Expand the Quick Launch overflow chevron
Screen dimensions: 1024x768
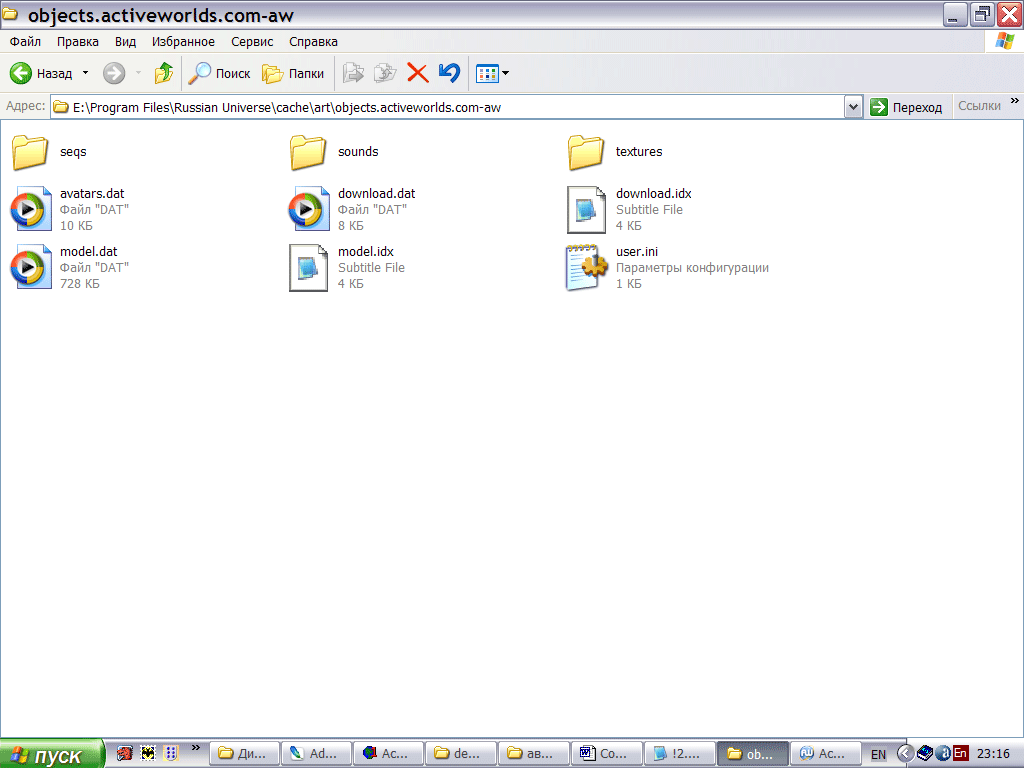pos(195,747)
